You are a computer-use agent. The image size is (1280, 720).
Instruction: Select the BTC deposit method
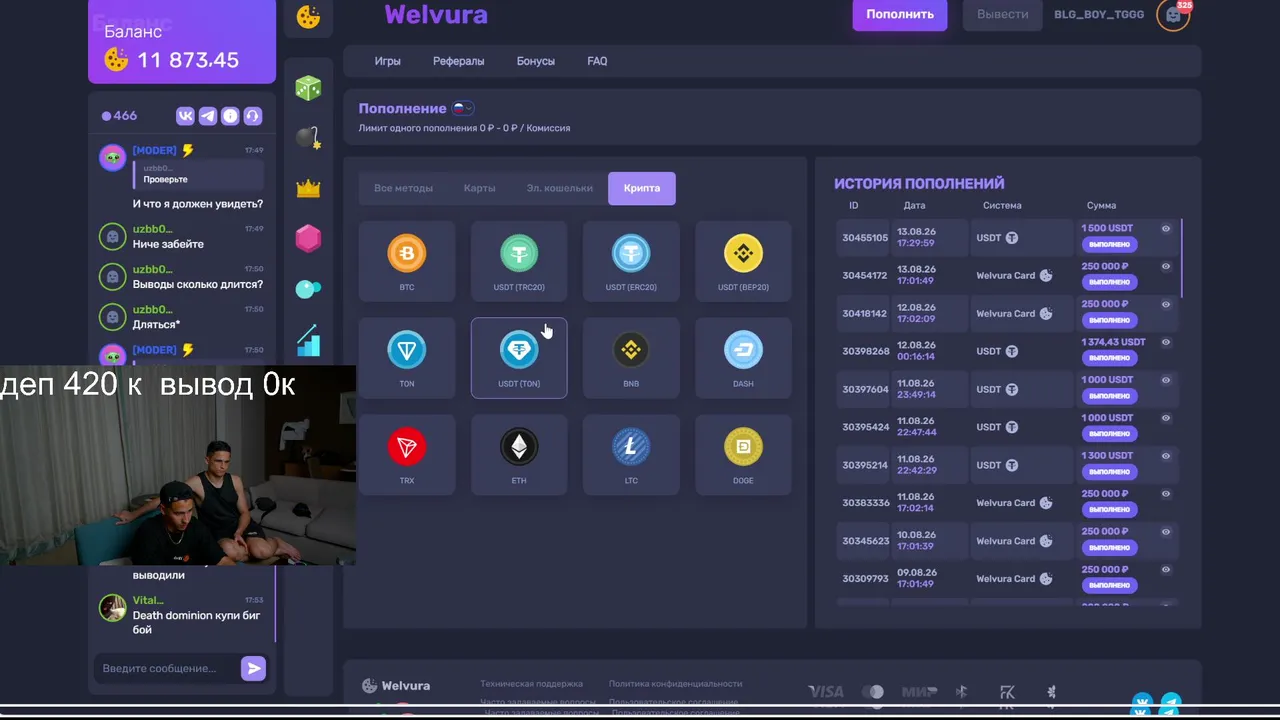407,261
